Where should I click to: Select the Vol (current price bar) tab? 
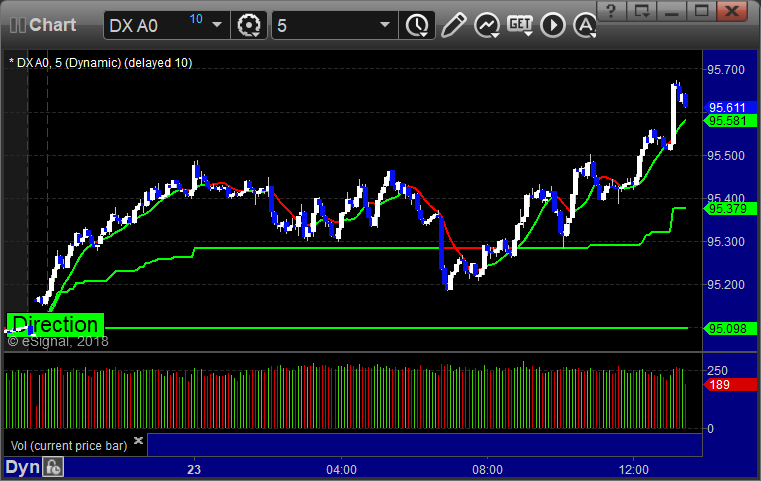point(69,446)
